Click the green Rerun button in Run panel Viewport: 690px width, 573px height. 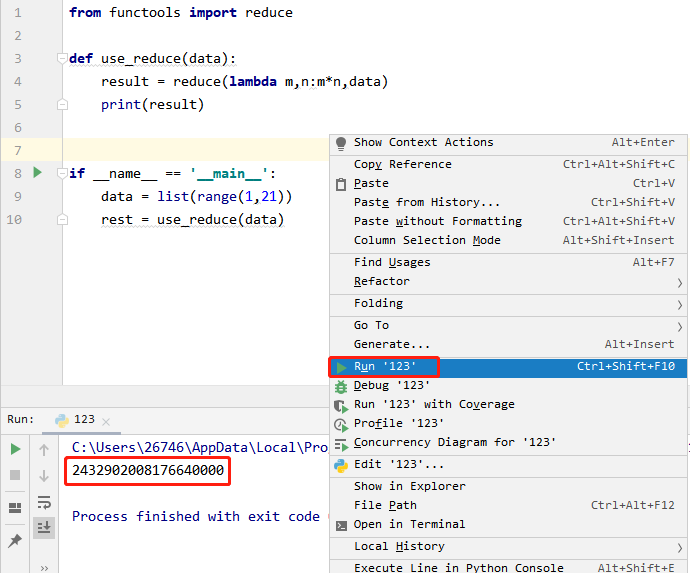point(15,449)
